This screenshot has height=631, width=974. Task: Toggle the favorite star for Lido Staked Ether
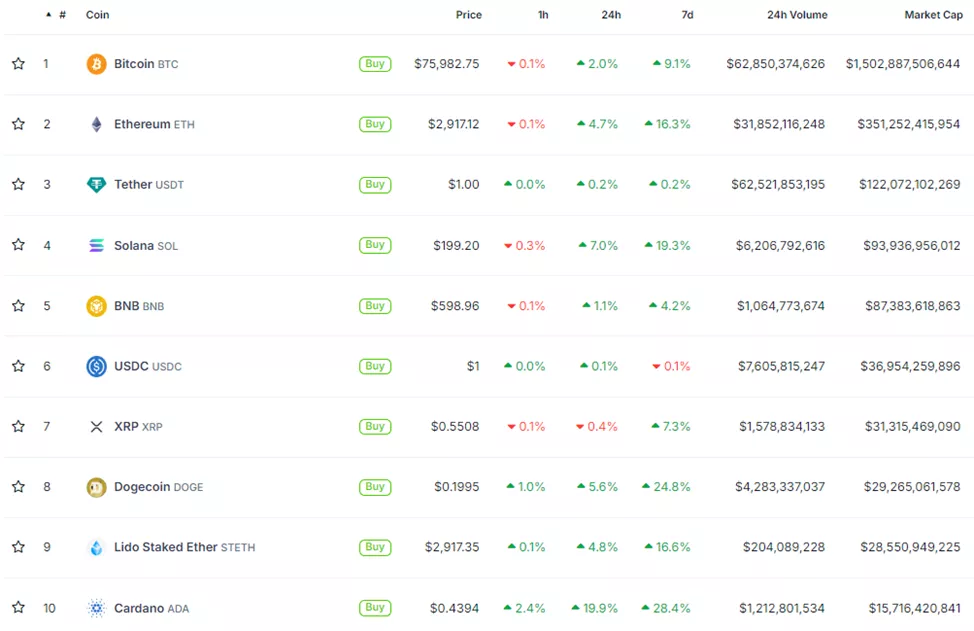[x=18, y=547]
